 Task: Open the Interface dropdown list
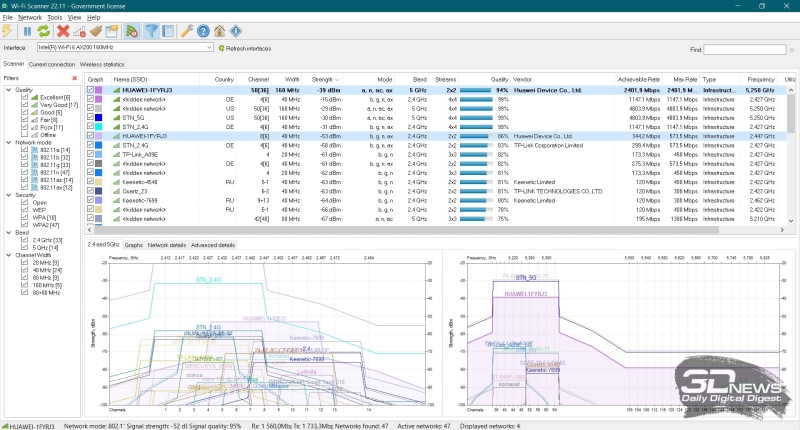pyautogui.click(x=208, y=48)
